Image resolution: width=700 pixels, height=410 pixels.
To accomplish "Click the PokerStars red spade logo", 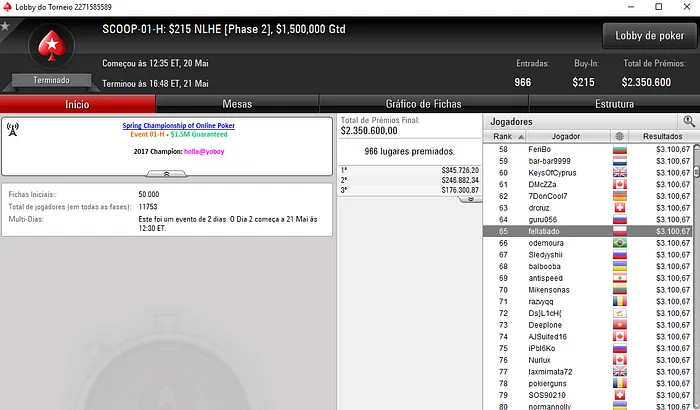I will [x=51, y=46].
